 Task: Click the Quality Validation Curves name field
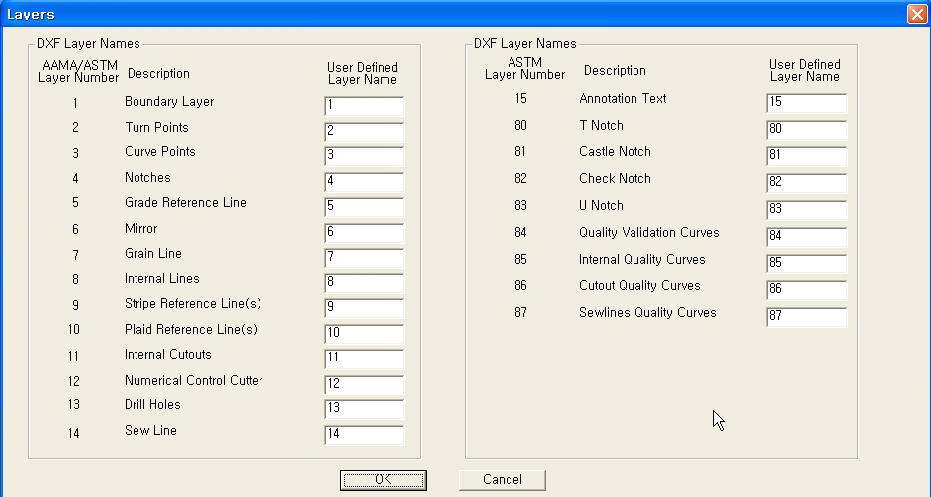coord(806,237)
